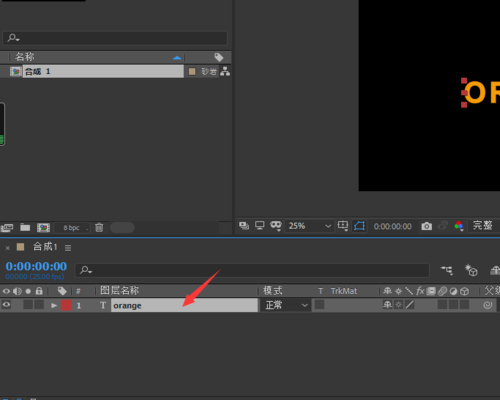Open Interpret Footage icon in Project panel footer
Screen dimensions: 500x400
pyautogui.click(x=7, y=228)
